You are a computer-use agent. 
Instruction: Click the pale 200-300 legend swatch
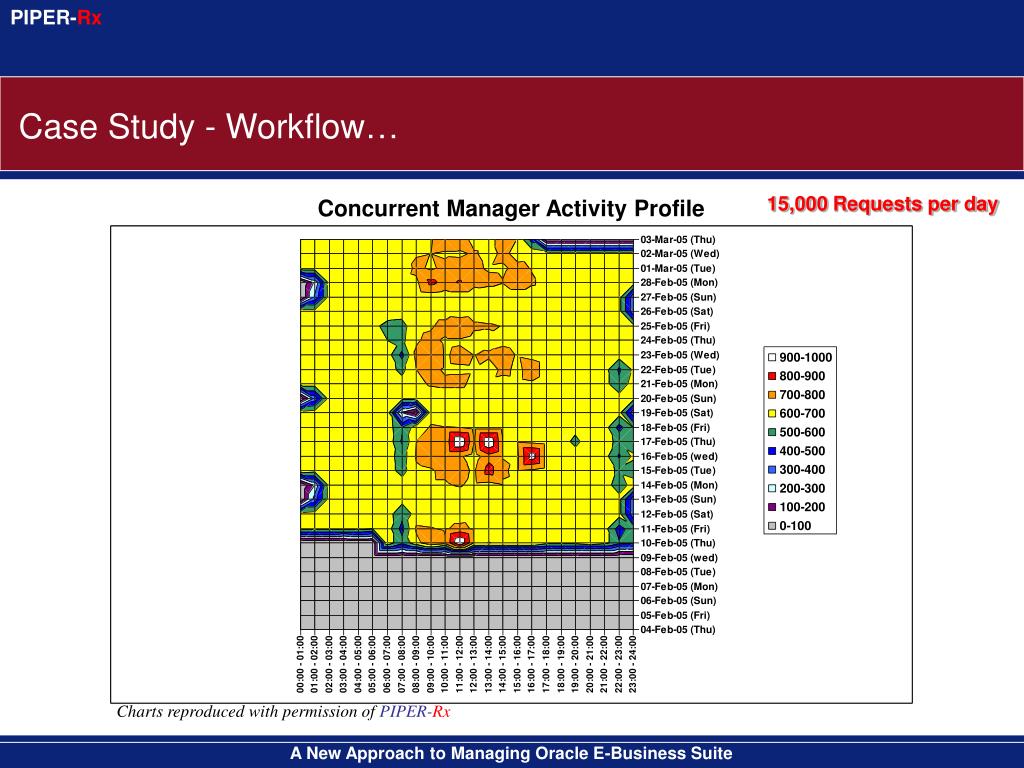[x=772, y=488]
